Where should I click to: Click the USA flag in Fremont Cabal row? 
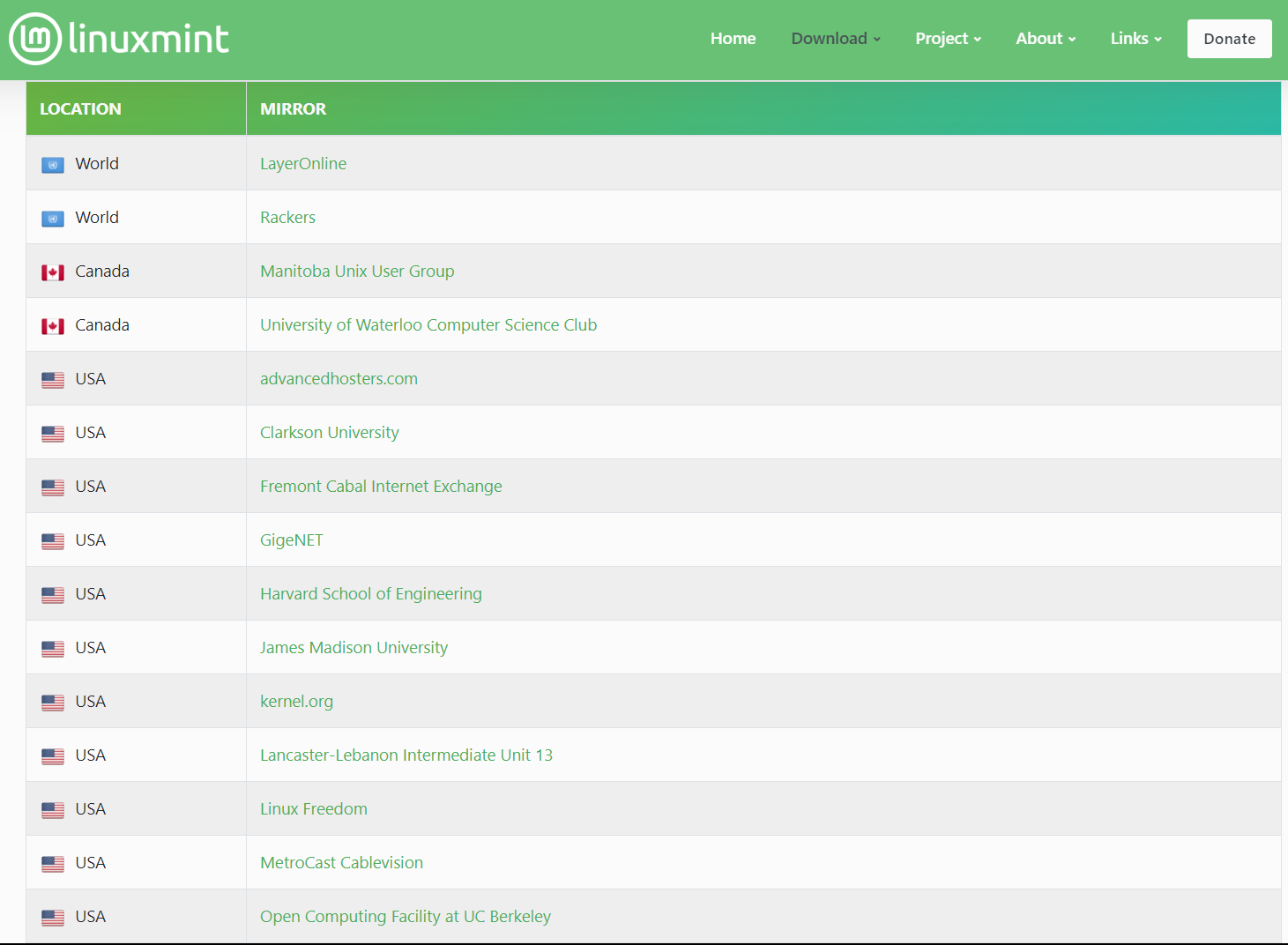(53, 487)
